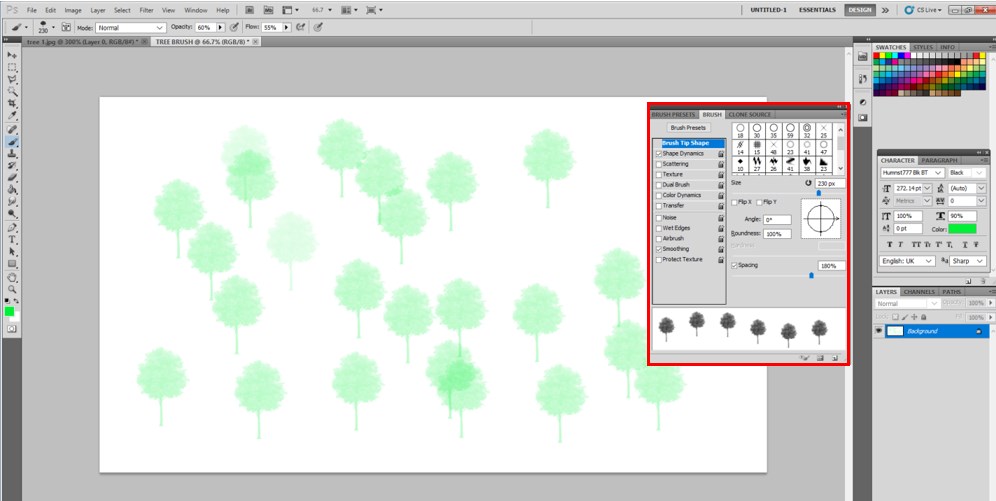
Task: Uncheck the Spacing checkbox
Action: pos(735,265)
